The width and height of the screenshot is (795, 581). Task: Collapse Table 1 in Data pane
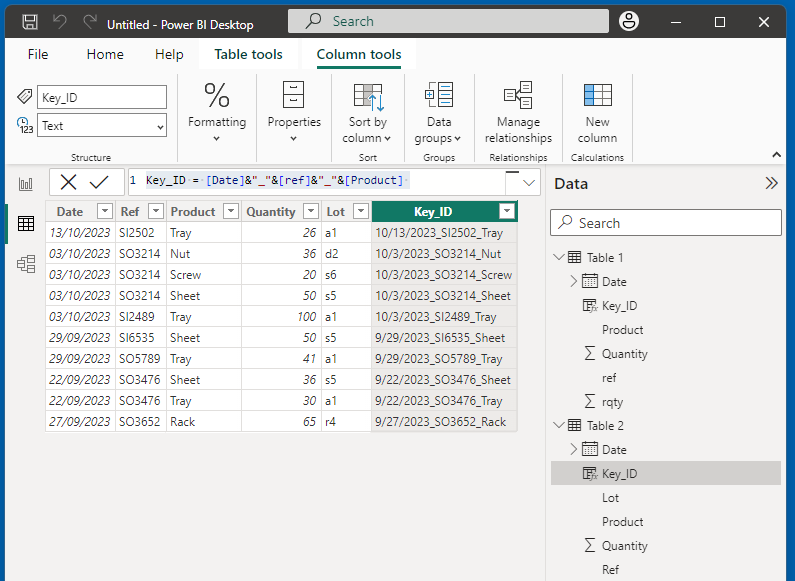coord(559,258)
